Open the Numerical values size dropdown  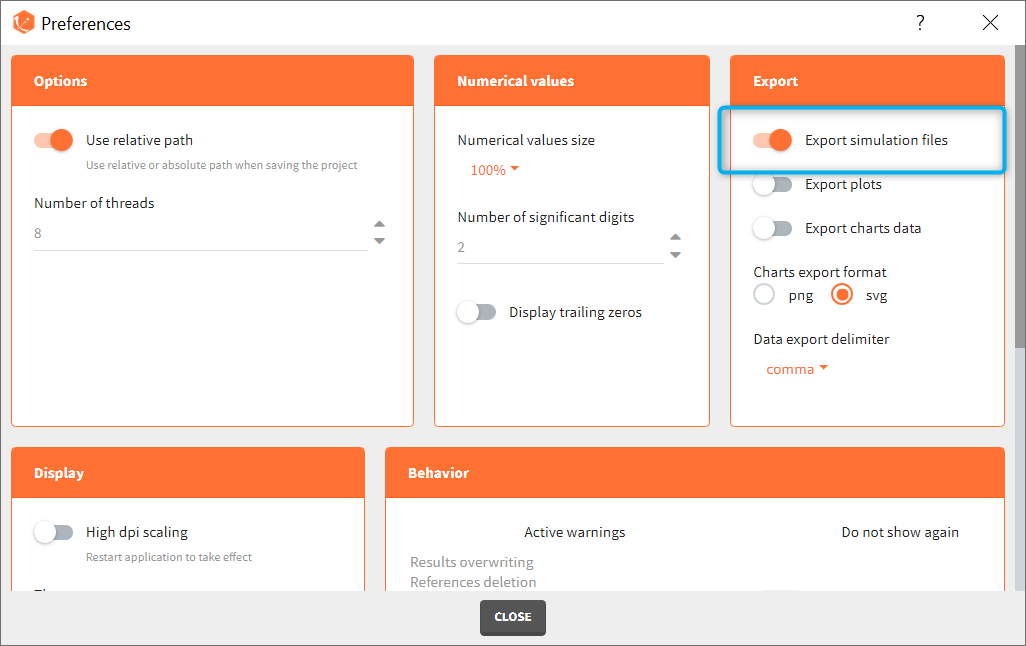click(494, 170)
